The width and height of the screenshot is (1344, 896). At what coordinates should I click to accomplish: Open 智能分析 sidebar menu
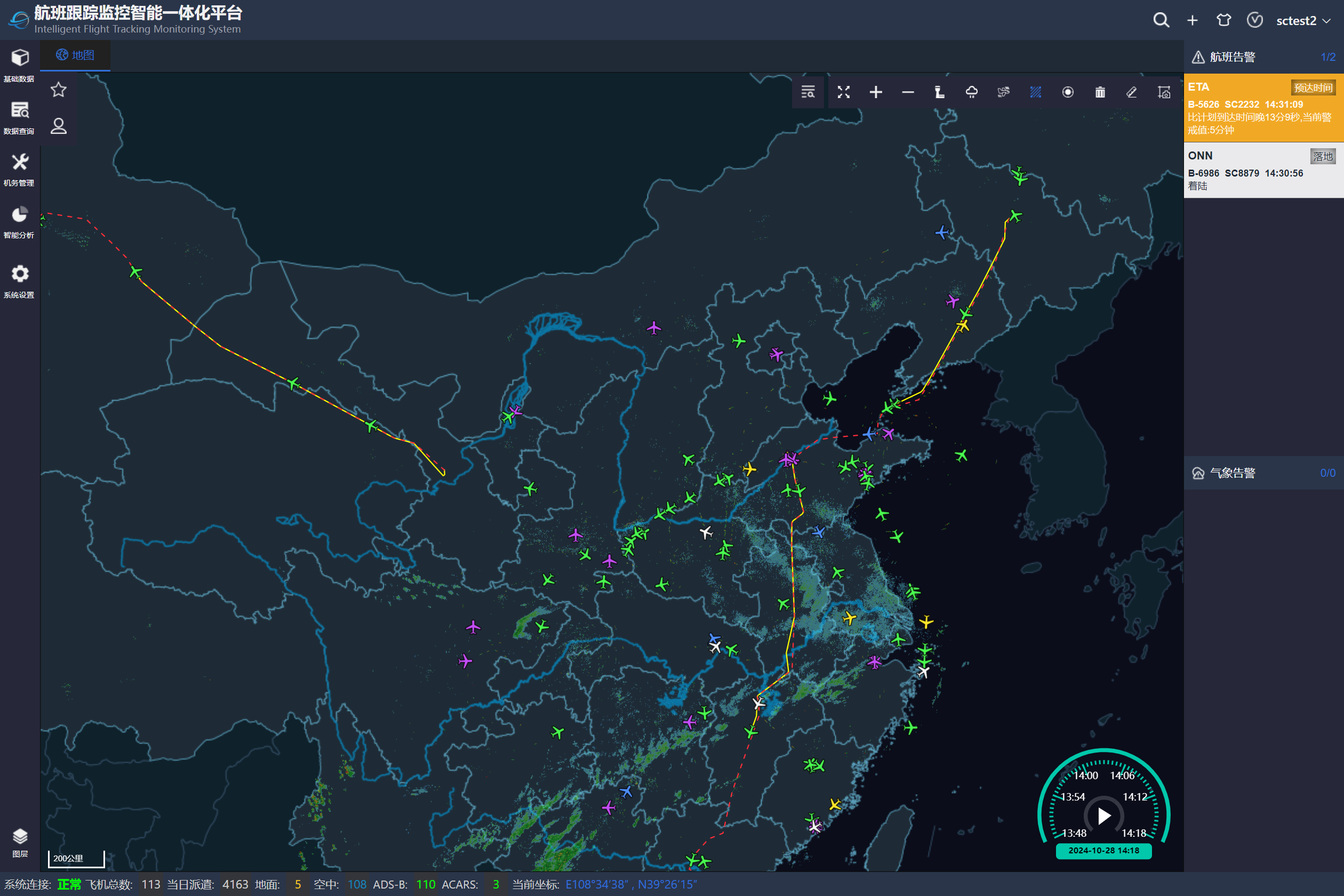click(19, 222)
